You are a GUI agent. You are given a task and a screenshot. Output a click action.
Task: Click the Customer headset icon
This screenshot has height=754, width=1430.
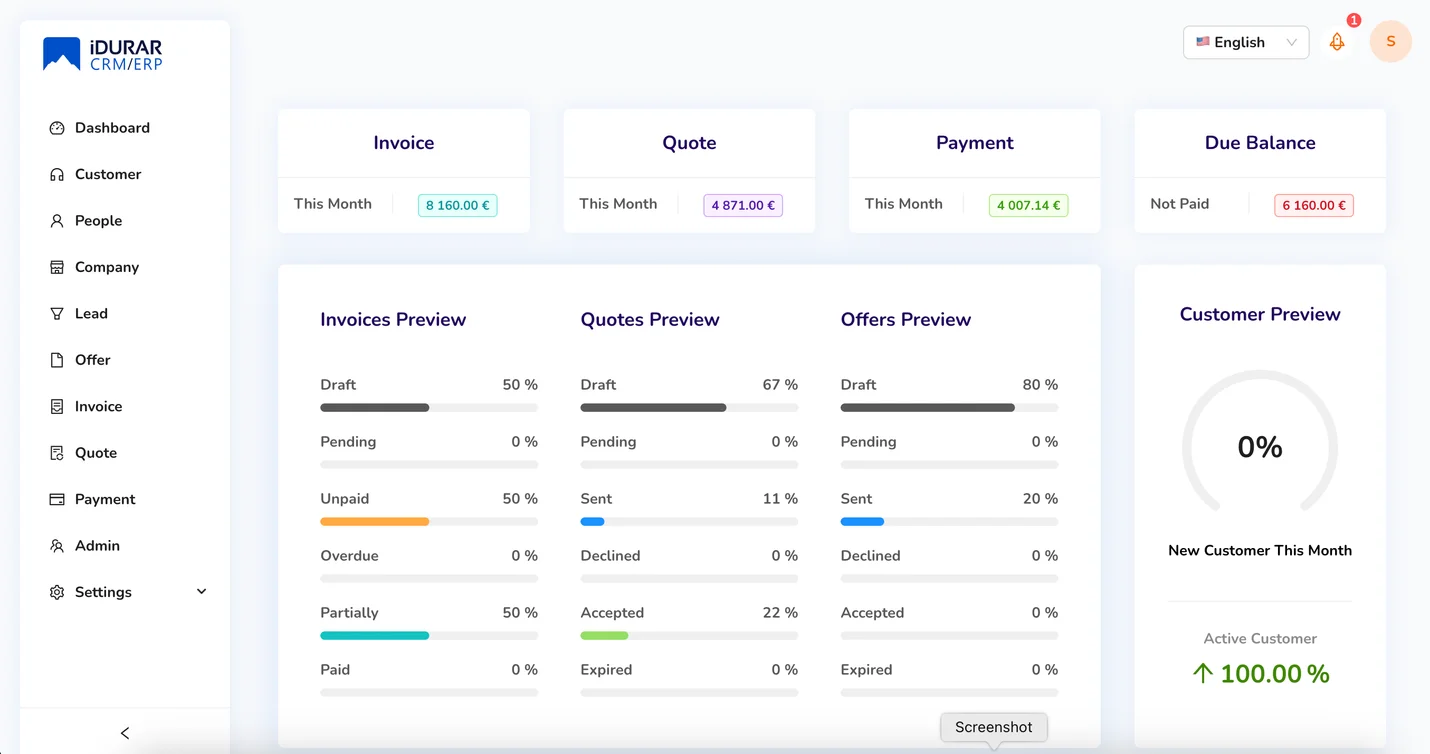[x=57, y=174]
